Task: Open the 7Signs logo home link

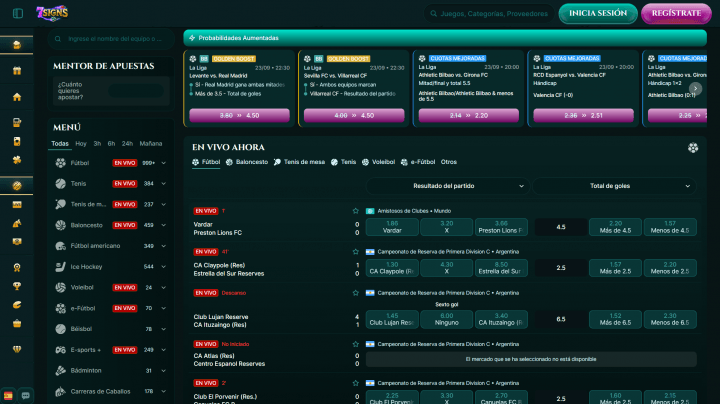Action: [52, 13]
